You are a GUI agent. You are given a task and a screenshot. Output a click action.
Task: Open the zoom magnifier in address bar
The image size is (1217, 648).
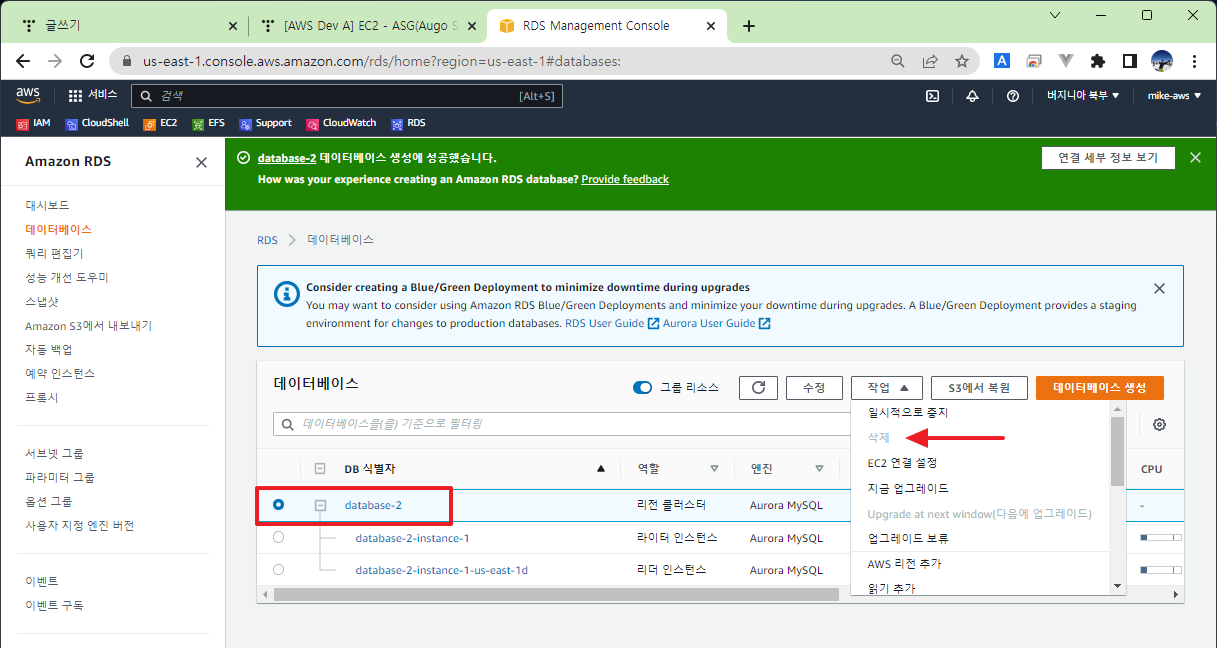(898, 61)
